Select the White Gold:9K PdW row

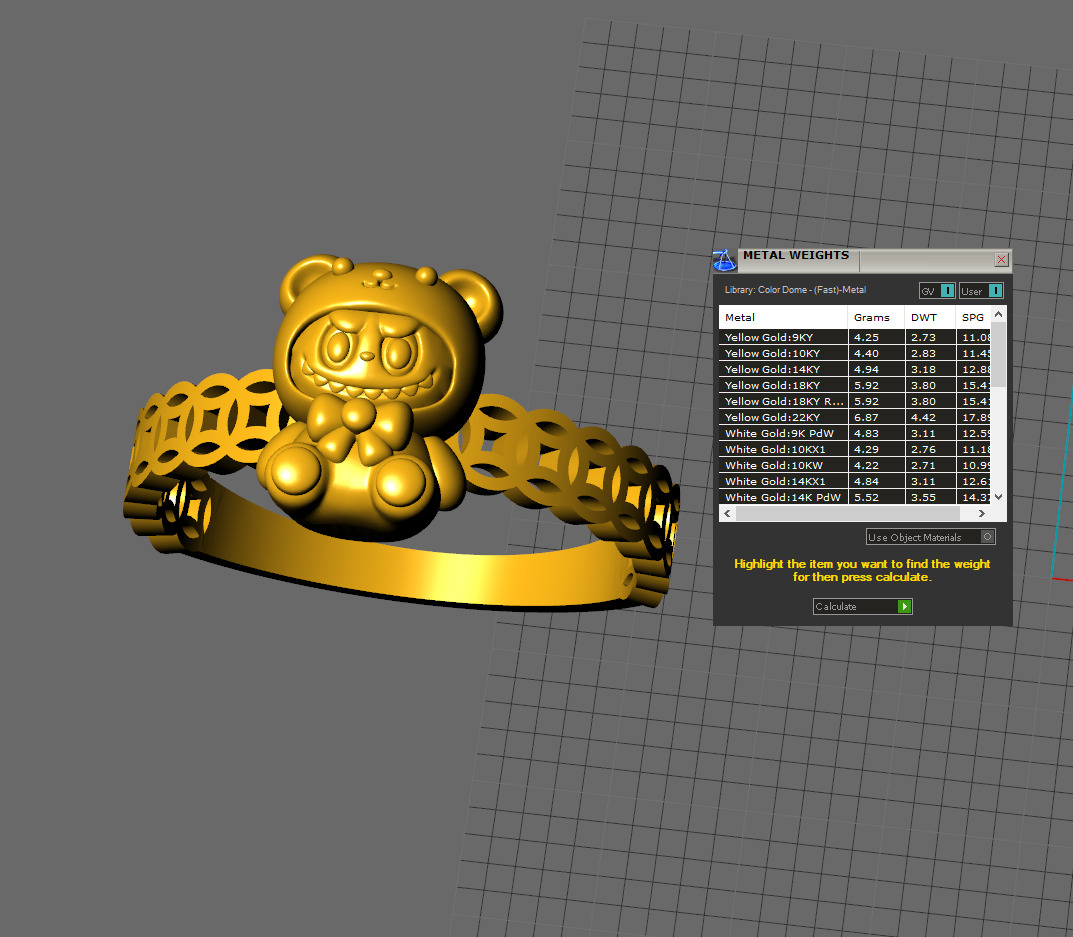point(854,433)
